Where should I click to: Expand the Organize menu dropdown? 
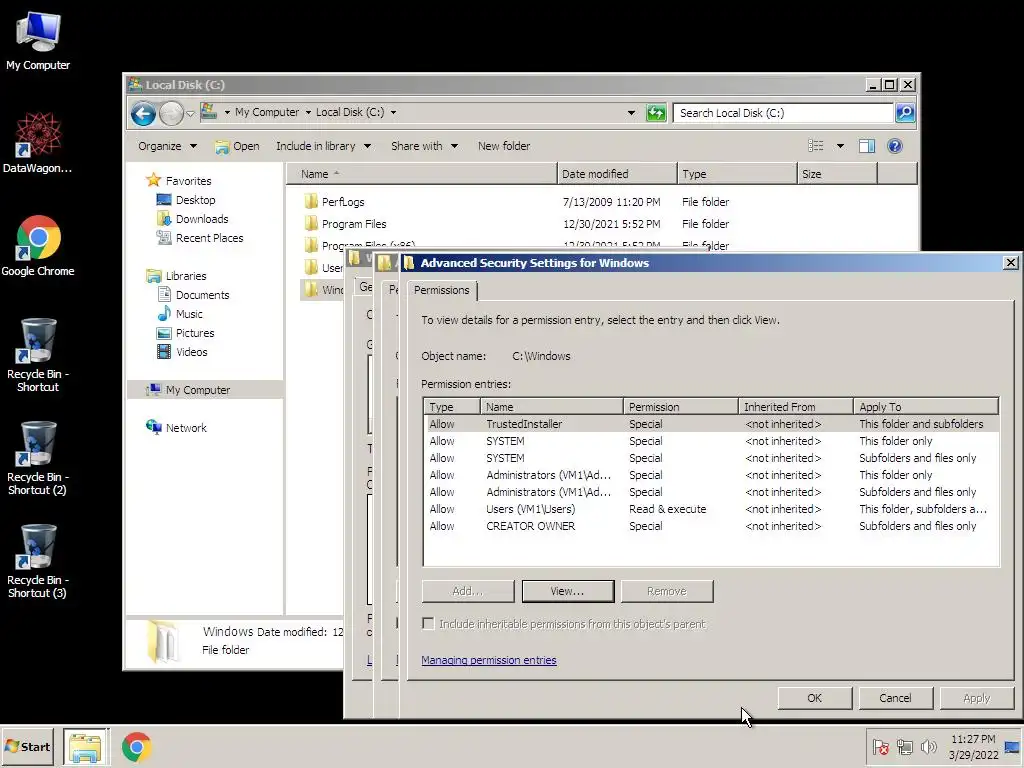(193, 146)
